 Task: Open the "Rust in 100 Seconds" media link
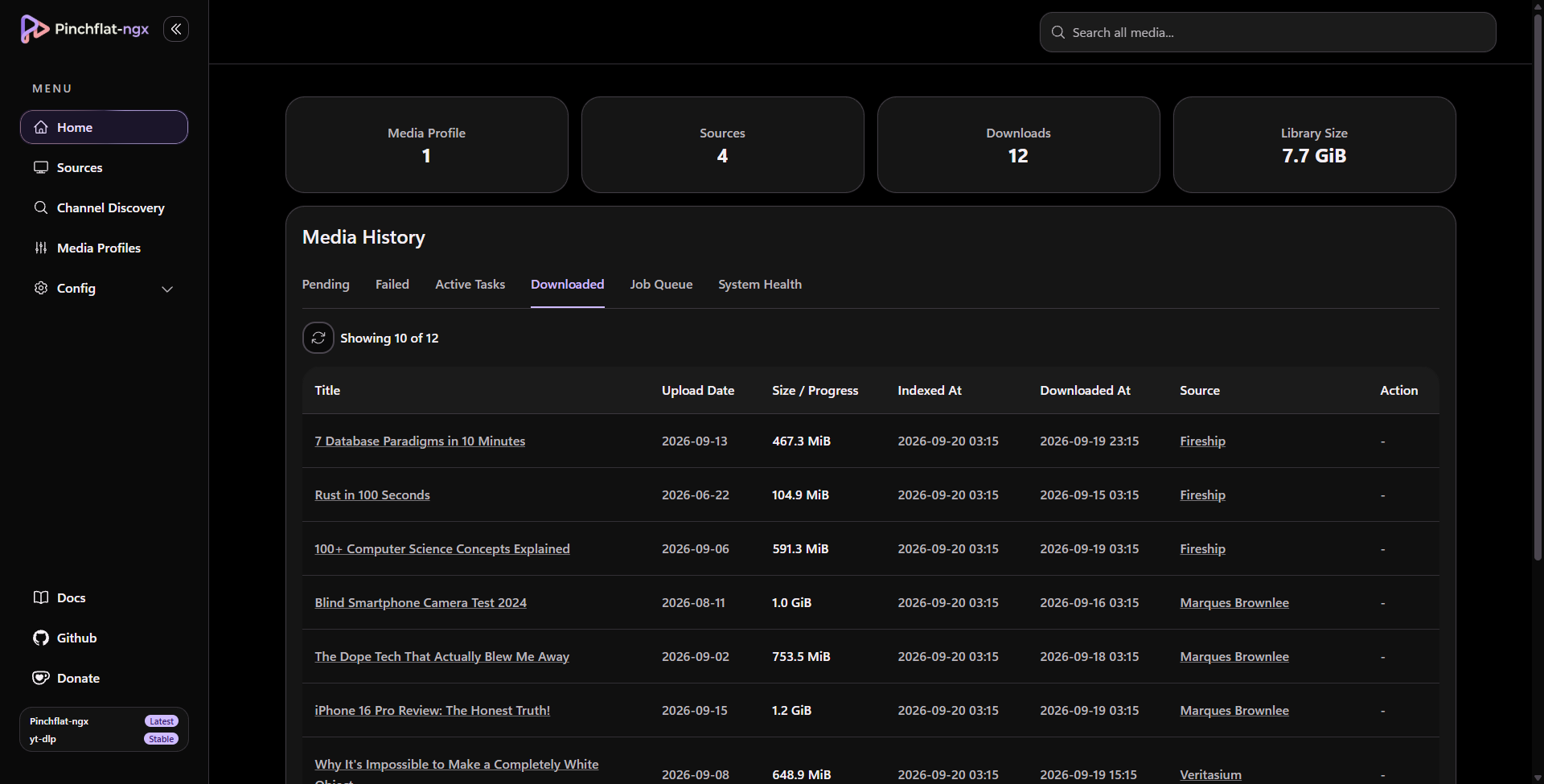pos(372,495)
